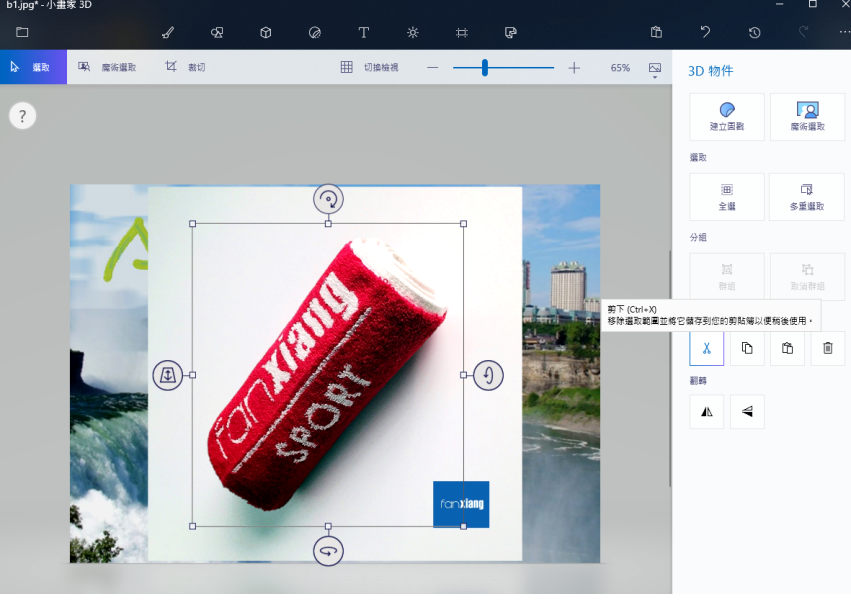Click the top toolbar Paste icon

(656, 32)
